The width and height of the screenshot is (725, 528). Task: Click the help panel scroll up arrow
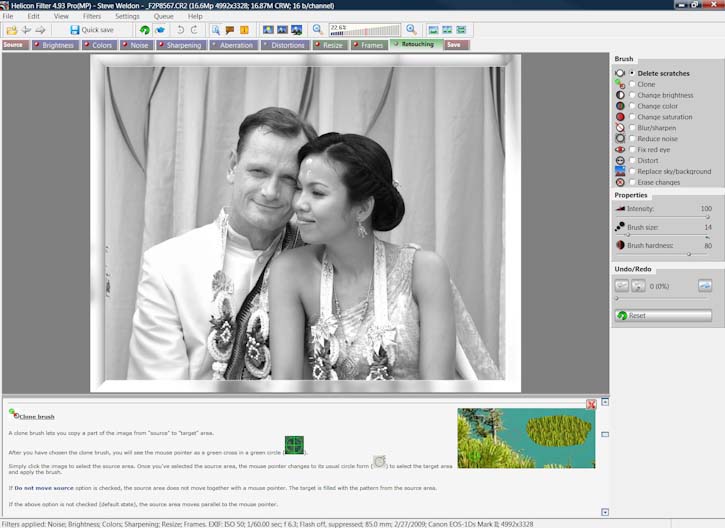click(605, 402)
